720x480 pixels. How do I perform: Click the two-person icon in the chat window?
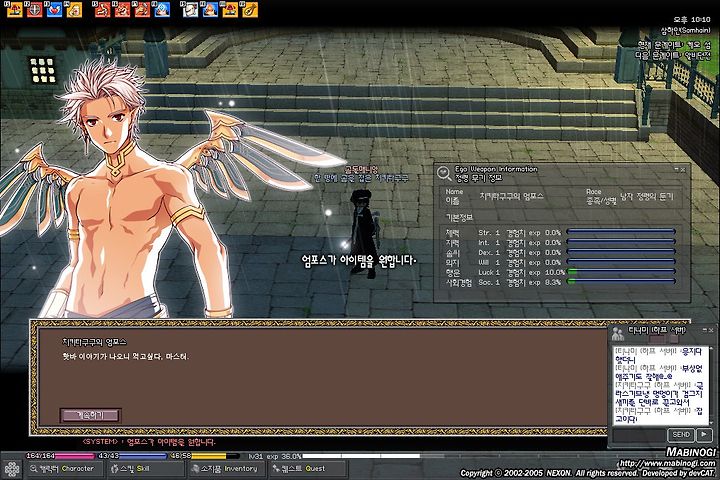coord(618,334)
